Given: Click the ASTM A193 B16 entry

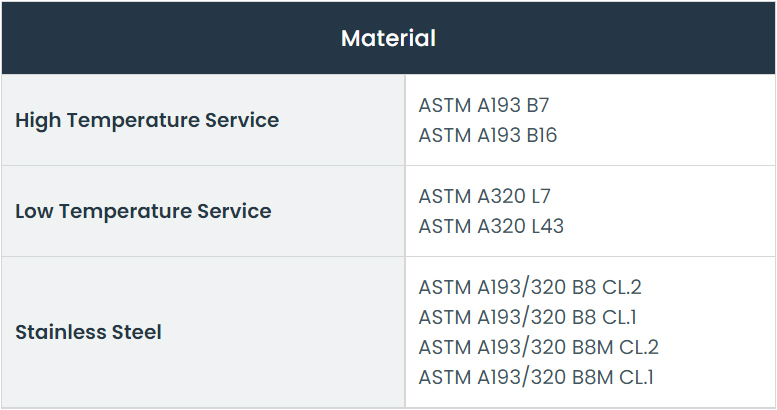Looking at the screenshot, I should click(488, 135).
